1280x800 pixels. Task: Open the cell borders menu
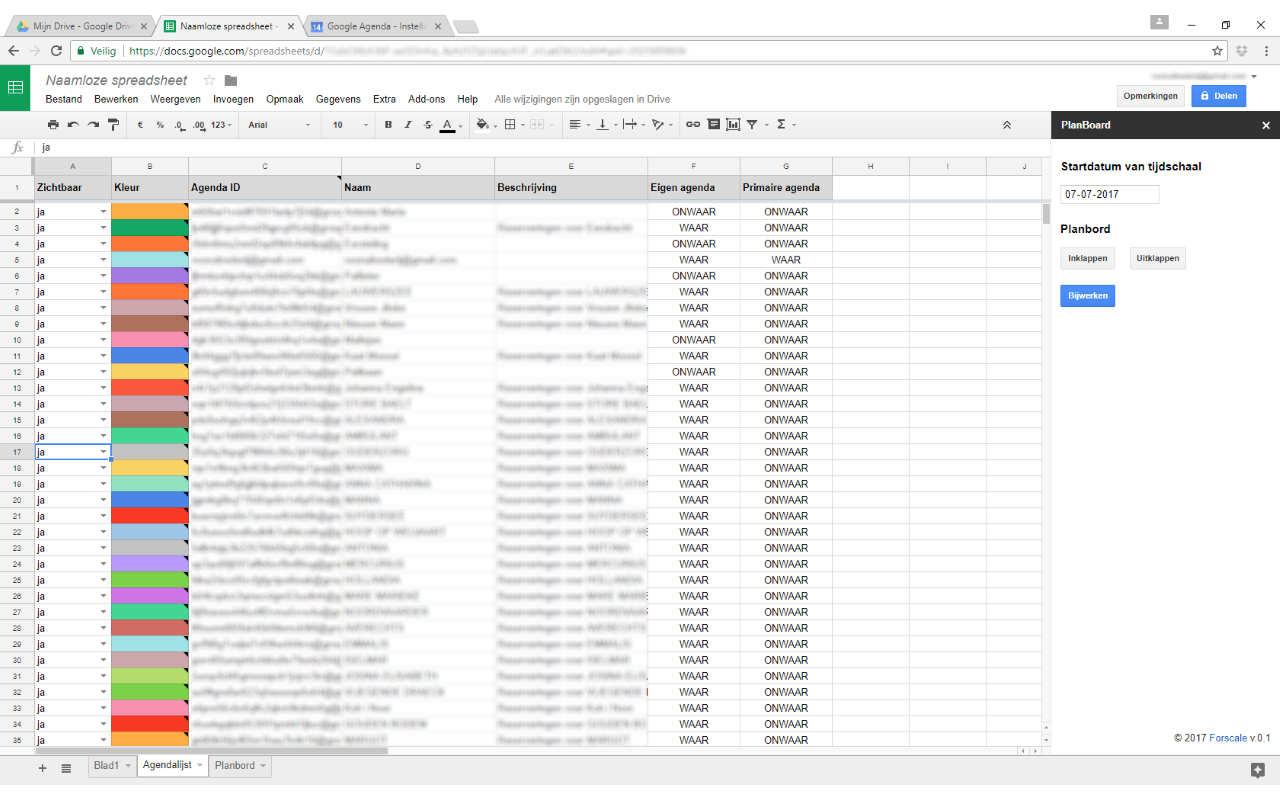click(x=513, y=125)
